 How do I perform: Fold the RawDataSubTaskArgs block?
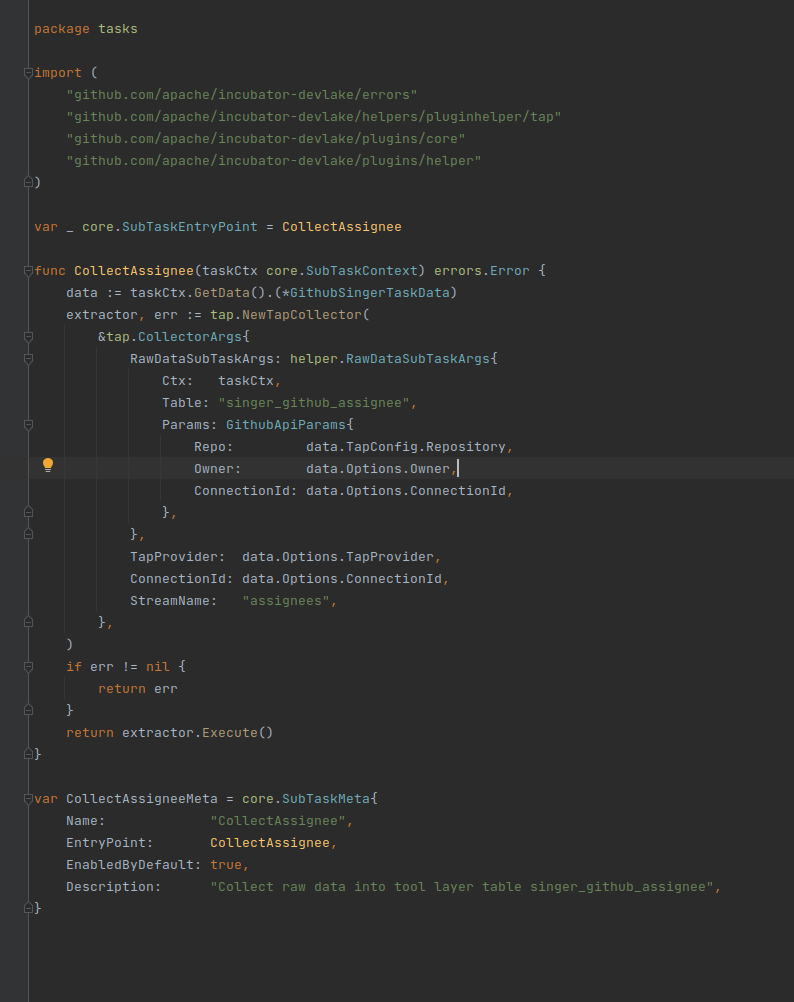(x=28, y=359)
